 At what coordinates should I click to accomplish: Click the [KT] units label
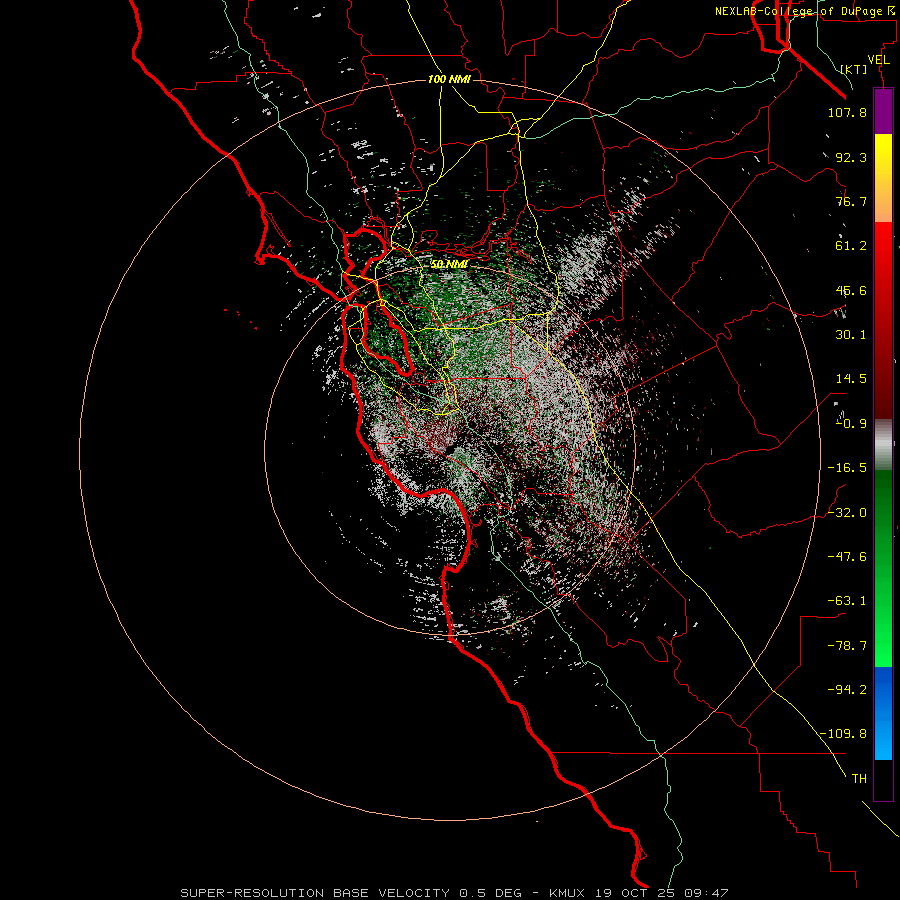click(x=854, y=70)
